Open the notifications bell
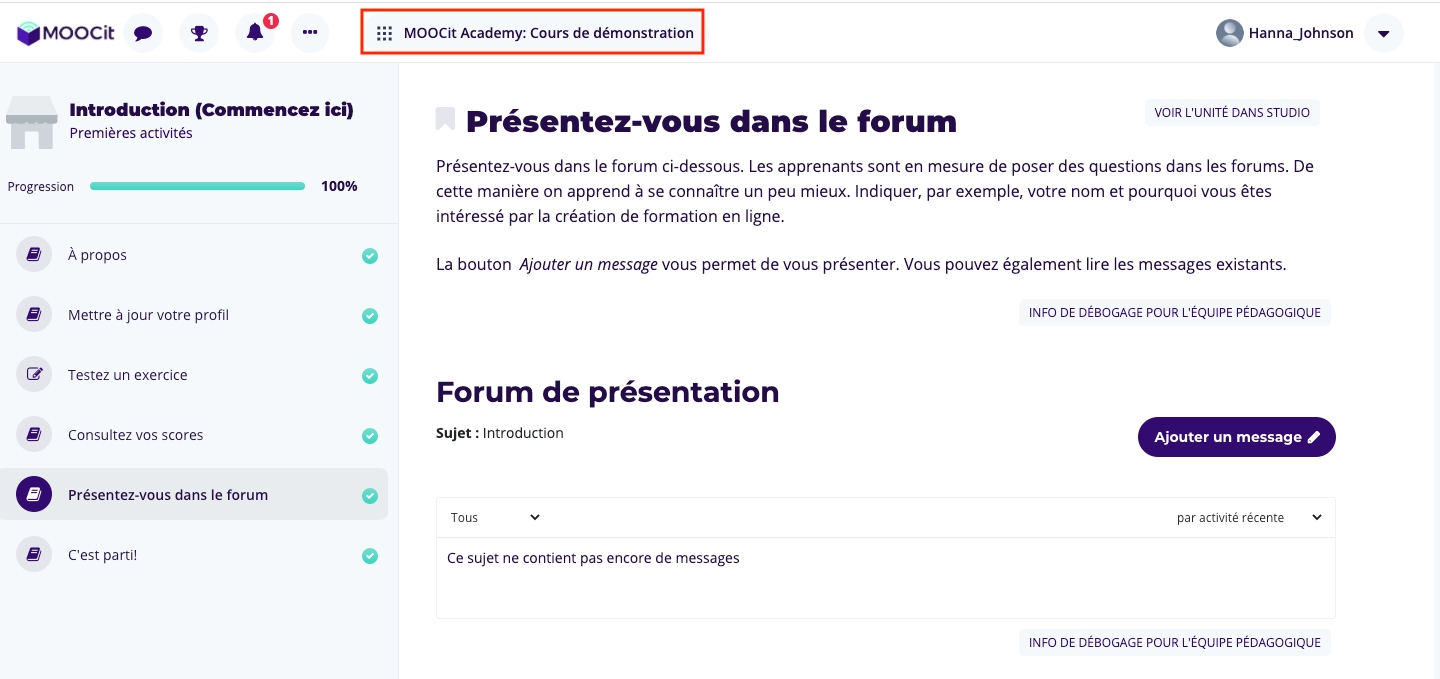The image size is (1440, 679). click(x=255, y=33)
